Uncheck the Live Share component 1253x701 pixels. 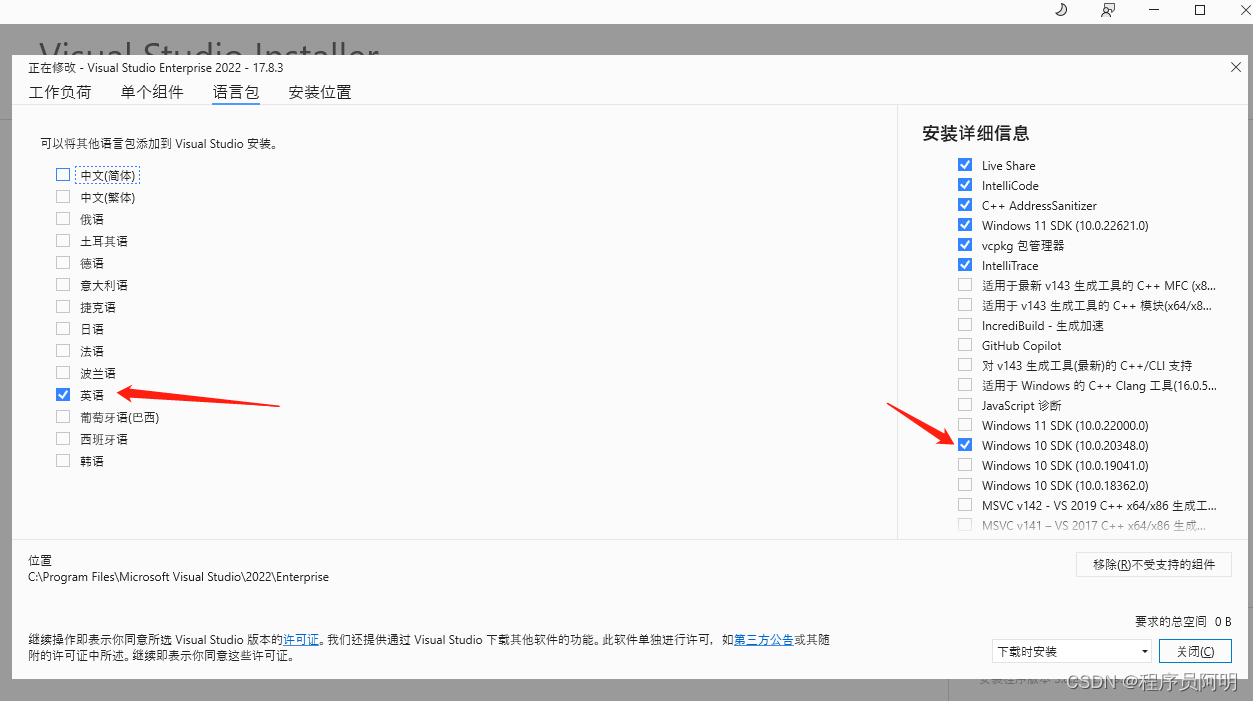tap(965, 165)
